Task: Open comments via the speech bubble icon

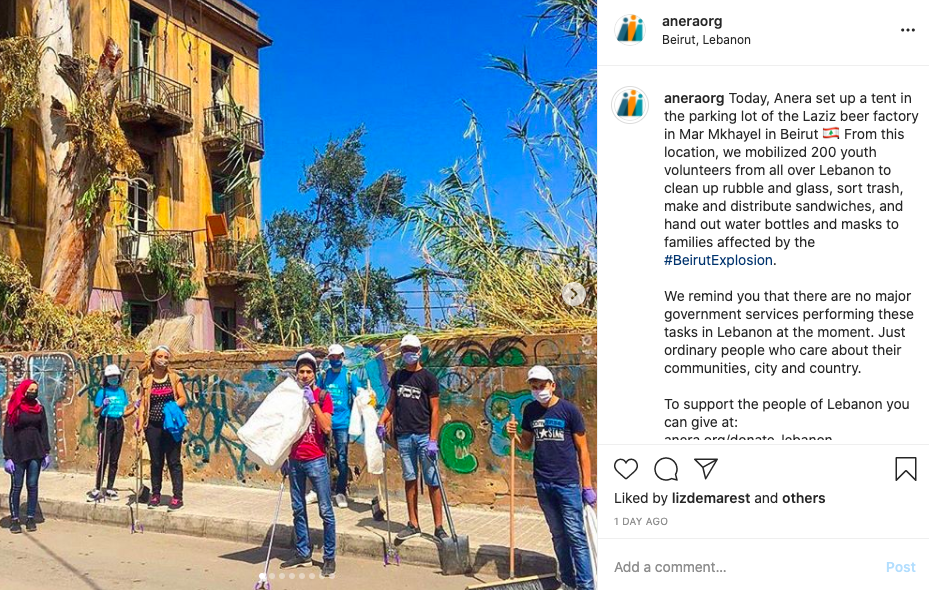Action: [666, 469]
